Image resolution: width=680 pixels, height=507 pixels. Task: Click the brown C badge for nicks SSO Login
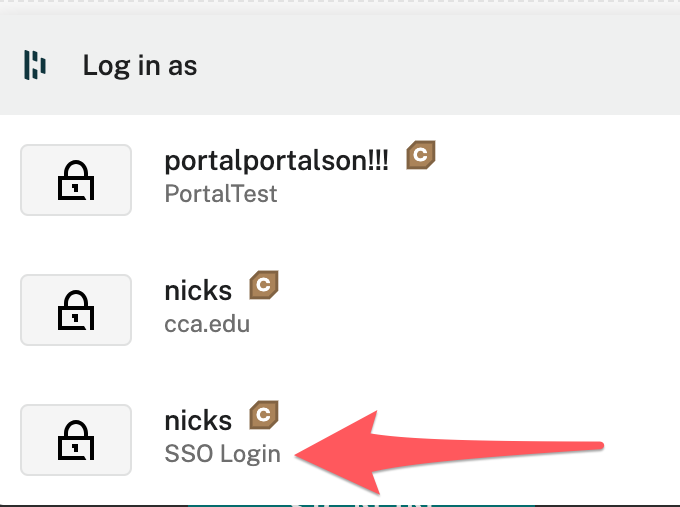click(x=264, y=416)
